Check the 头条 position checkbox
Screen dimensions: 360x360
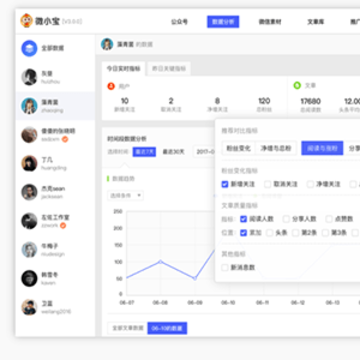pyautogui.click(x=270, y=233)
